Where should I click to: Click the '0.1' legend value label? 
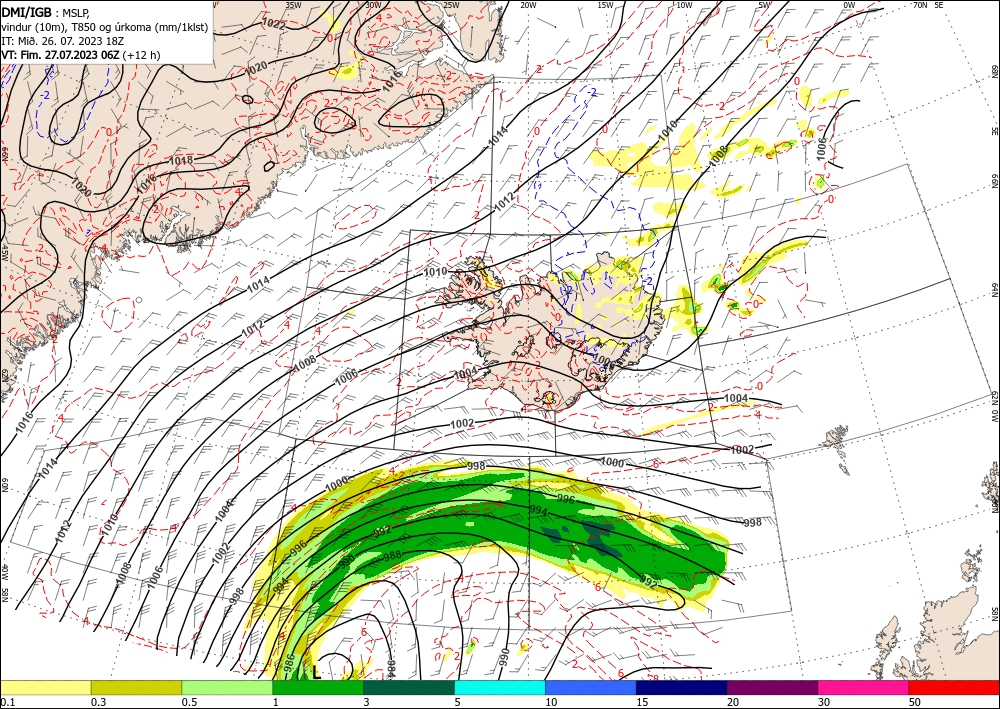click(x=7, y=702)
